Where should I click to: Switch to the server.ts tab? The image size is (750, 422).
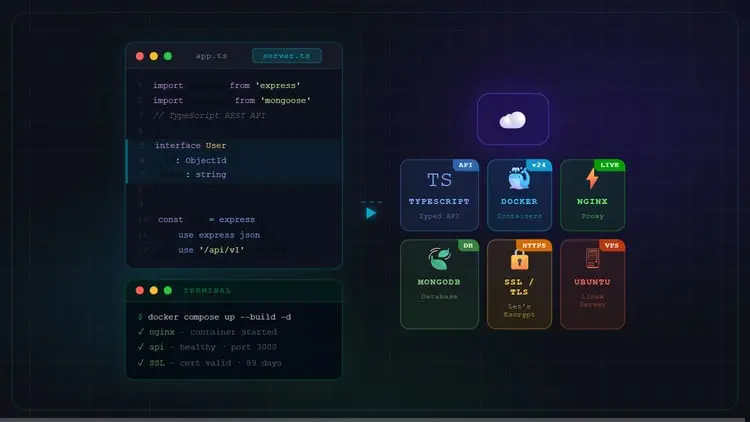tap(287, 56)
